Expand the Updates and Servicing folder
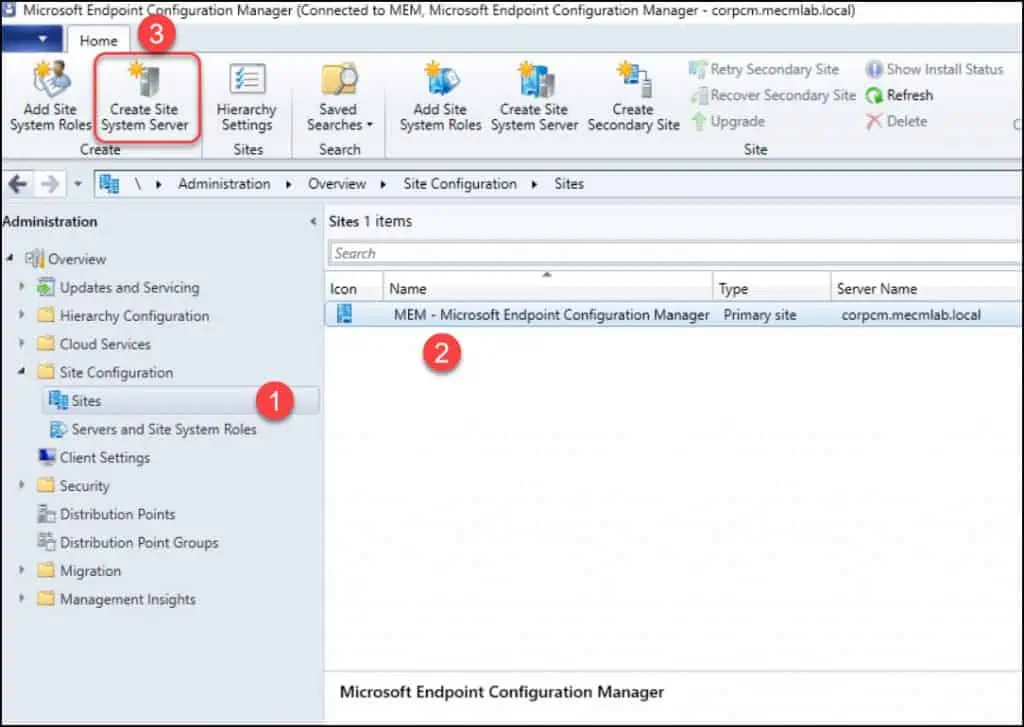Image resolution: width=1024 pixels, height=727 pixels. pos(23,288)
